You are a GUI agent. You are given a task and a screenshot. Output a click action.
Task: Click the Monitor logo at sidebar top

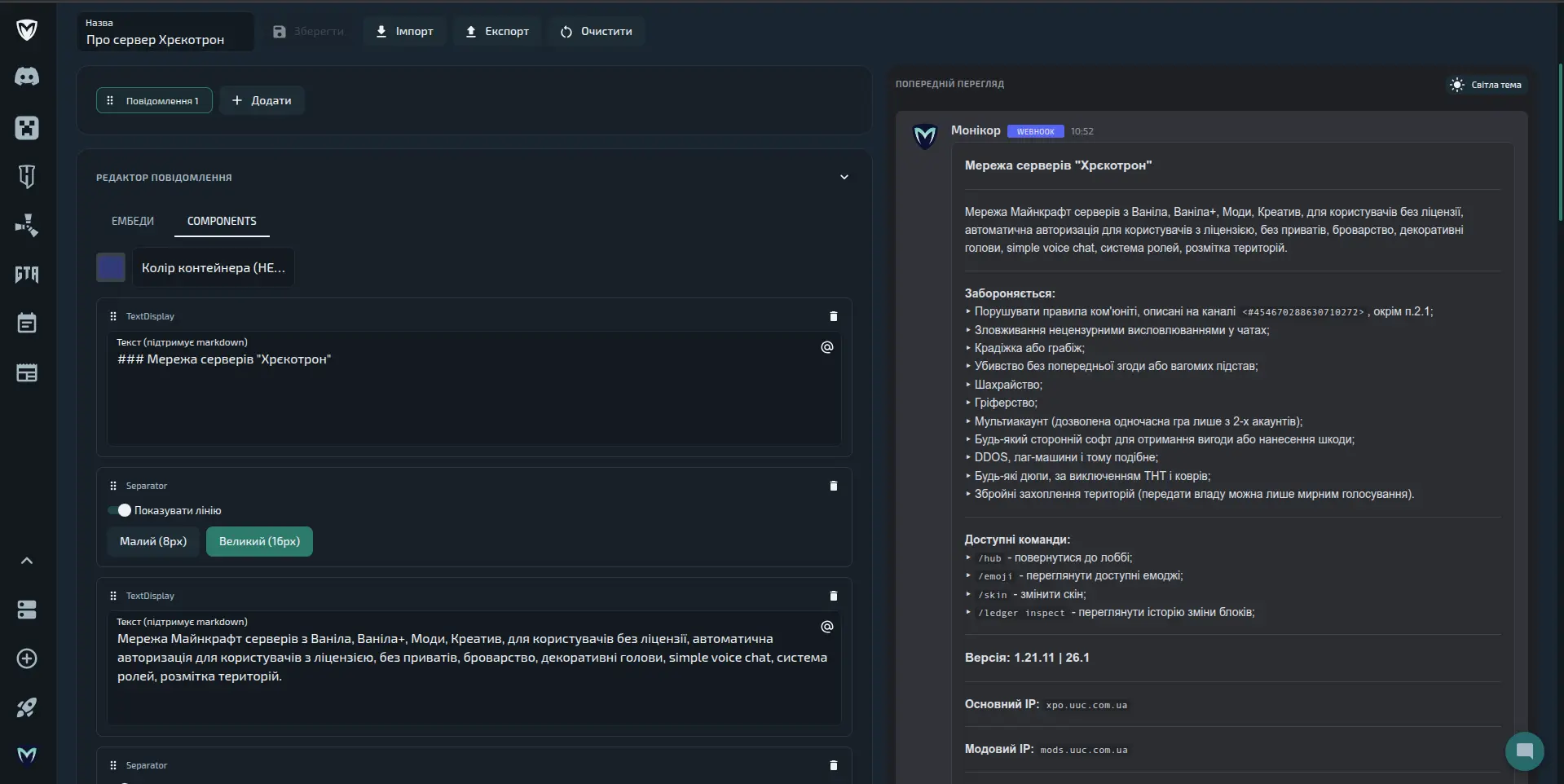(27, 30)
